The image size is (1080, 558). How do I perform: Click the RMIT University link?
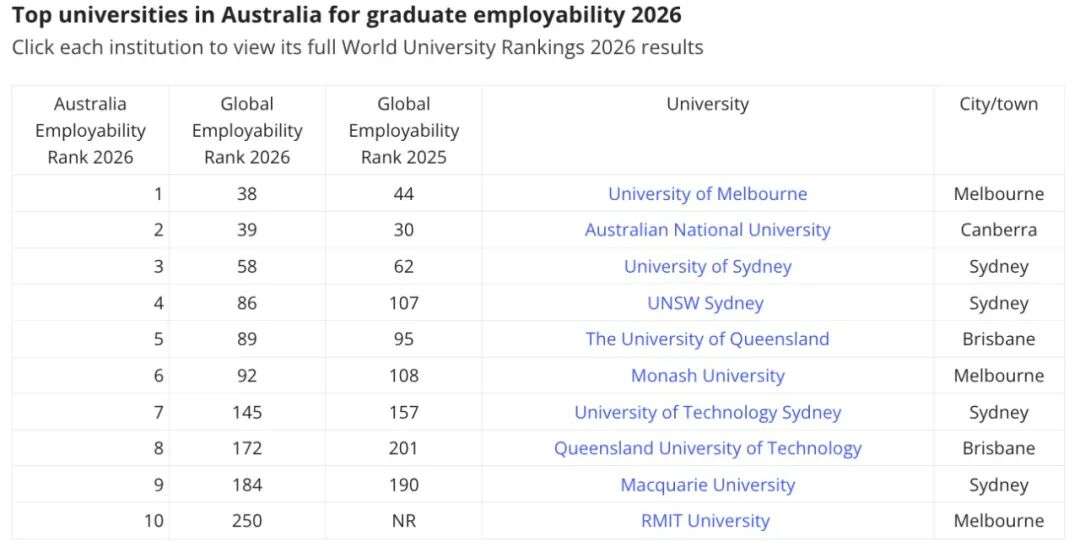(705, 521)
